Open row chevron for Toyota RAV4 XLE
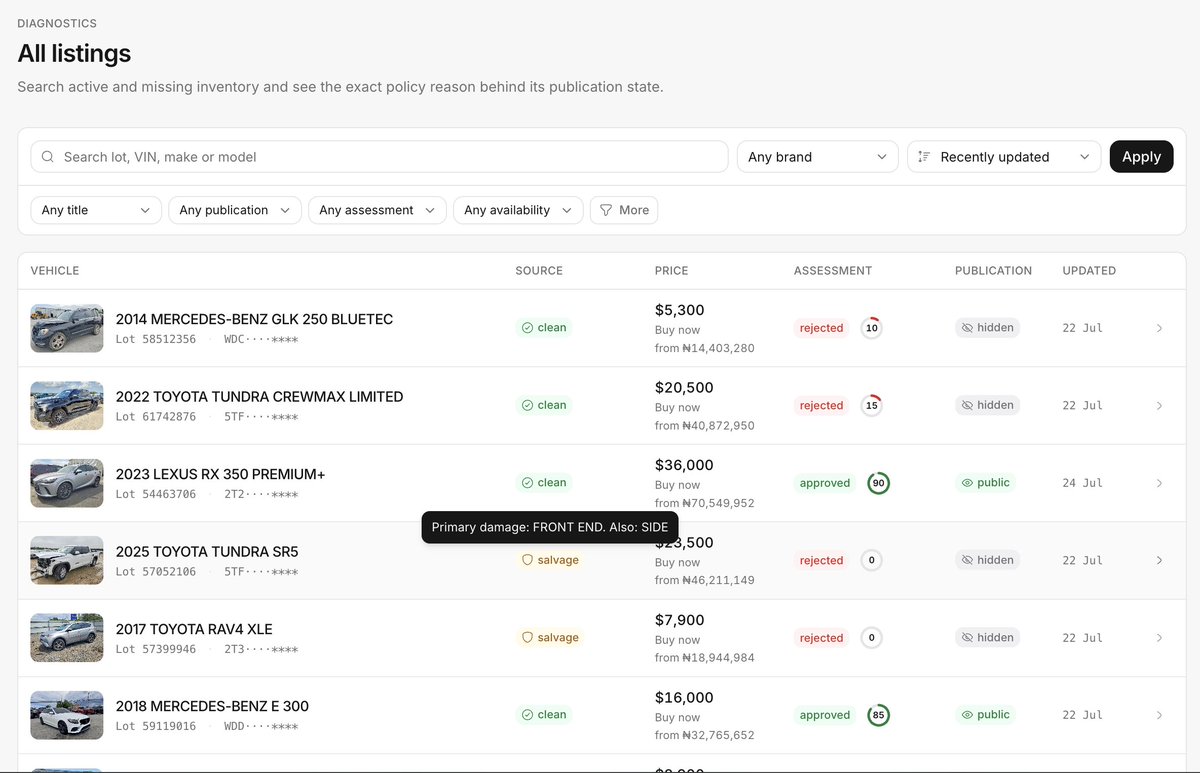This screenshot has height=773, width=1200. [x=1159, y=638]
